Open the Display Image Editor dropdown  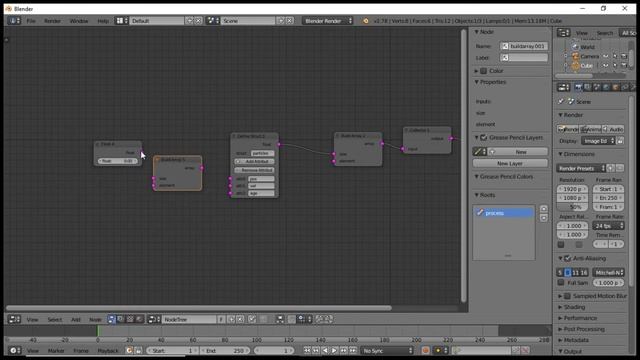[598, 141]
